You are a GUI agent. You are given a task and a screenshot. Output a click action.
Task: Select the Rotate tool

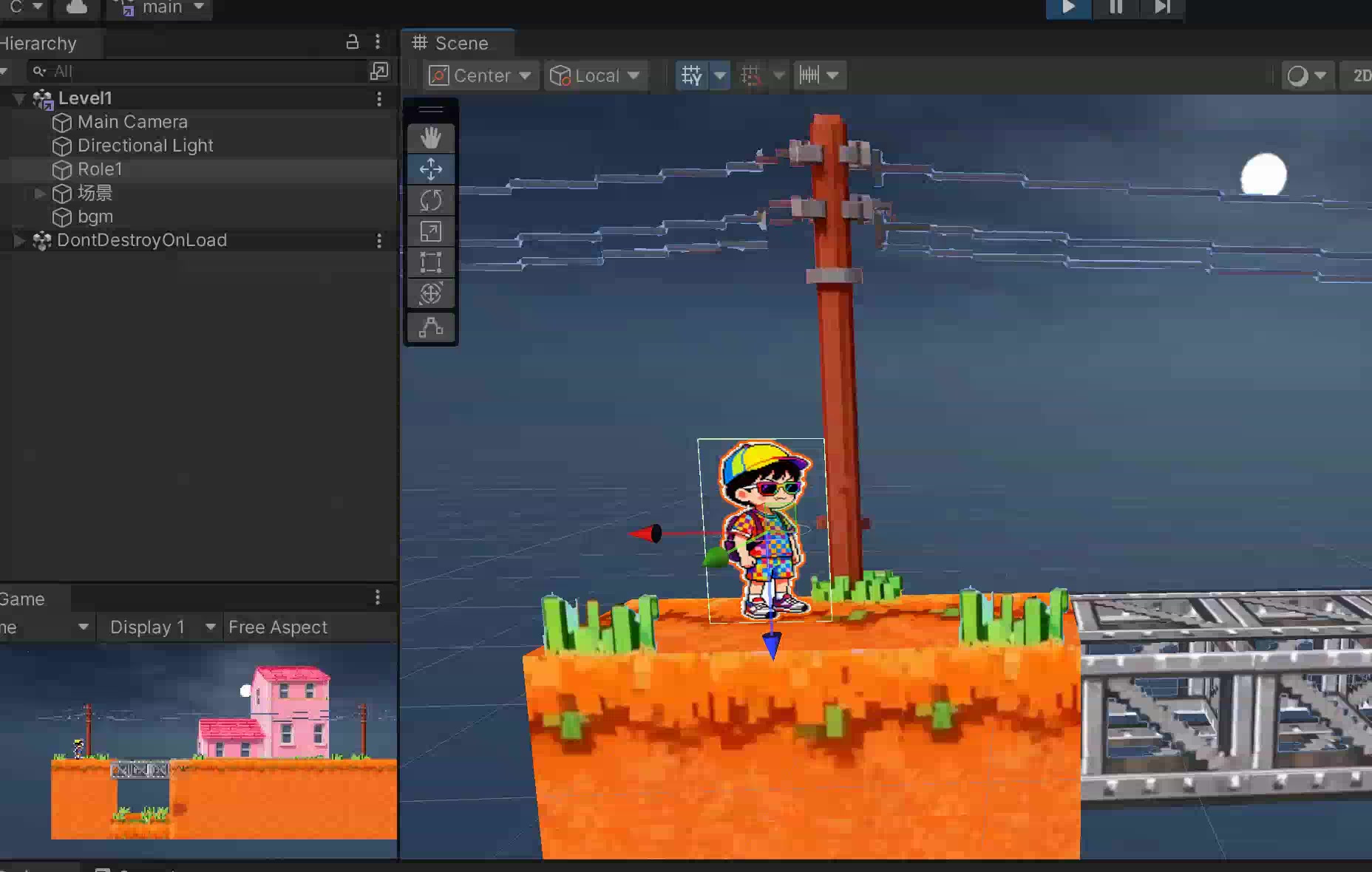431,200
